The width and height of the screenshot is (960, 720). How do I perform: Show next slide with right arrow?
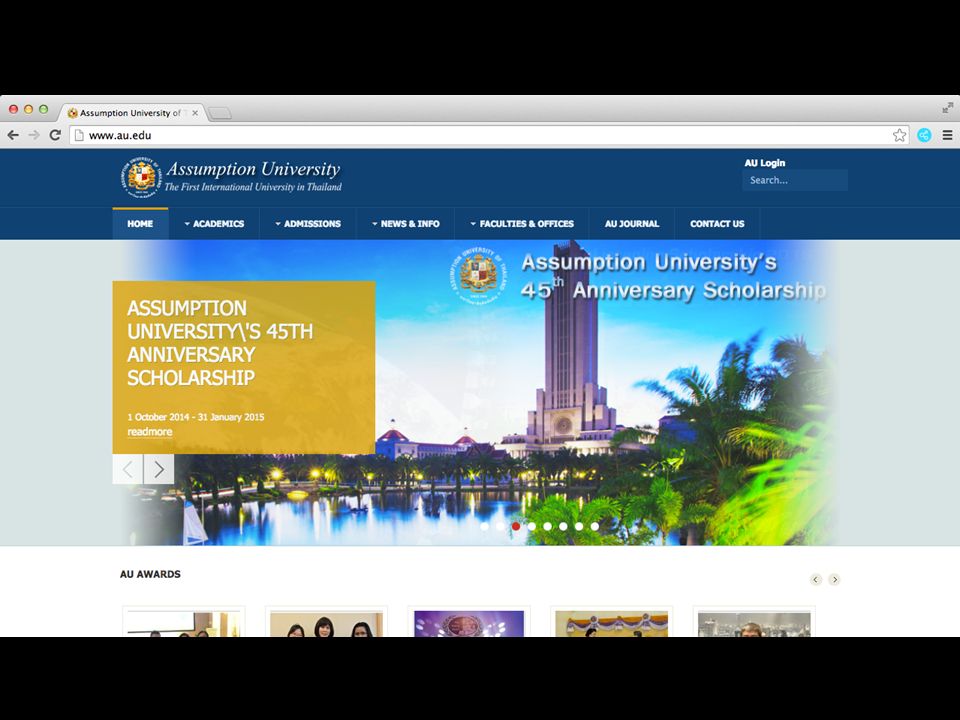coord(159,469)
